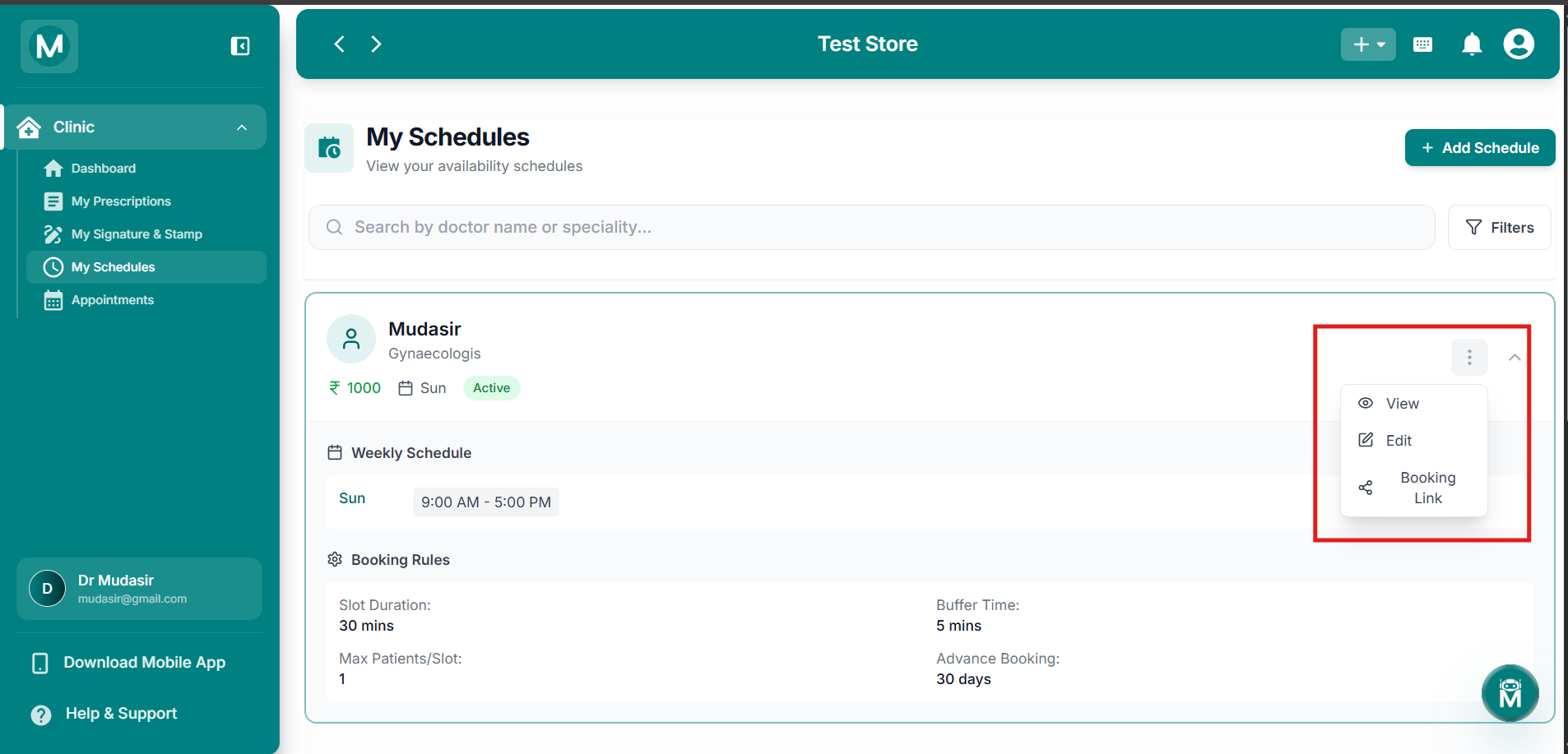Open Dashboard in the sidebar
Image resolution: width=1568 pixels, height=754 pixels.
coord(146,169)
